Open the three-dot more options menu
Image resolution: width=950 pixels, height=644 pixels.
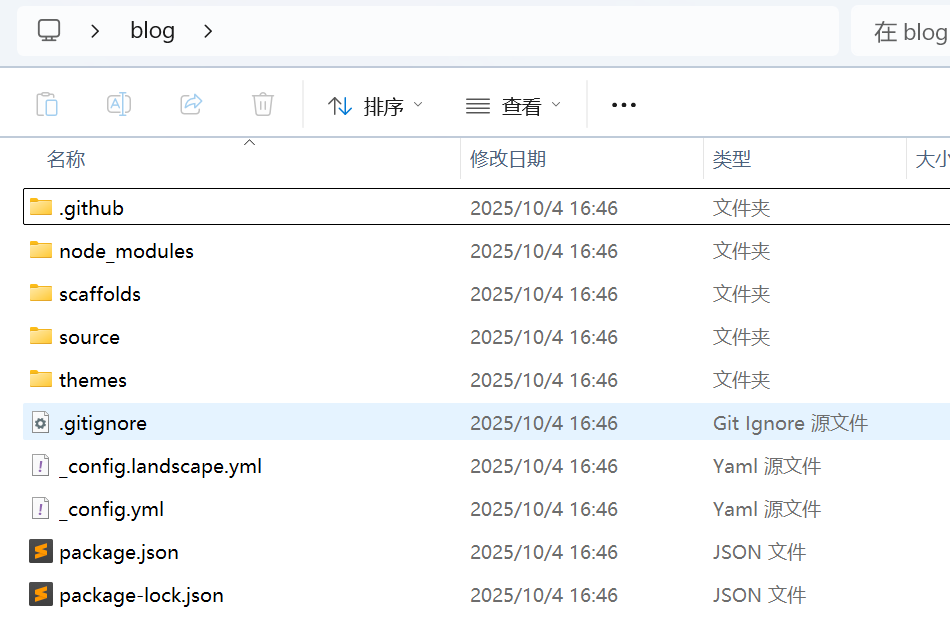click(x=623, y=106)
